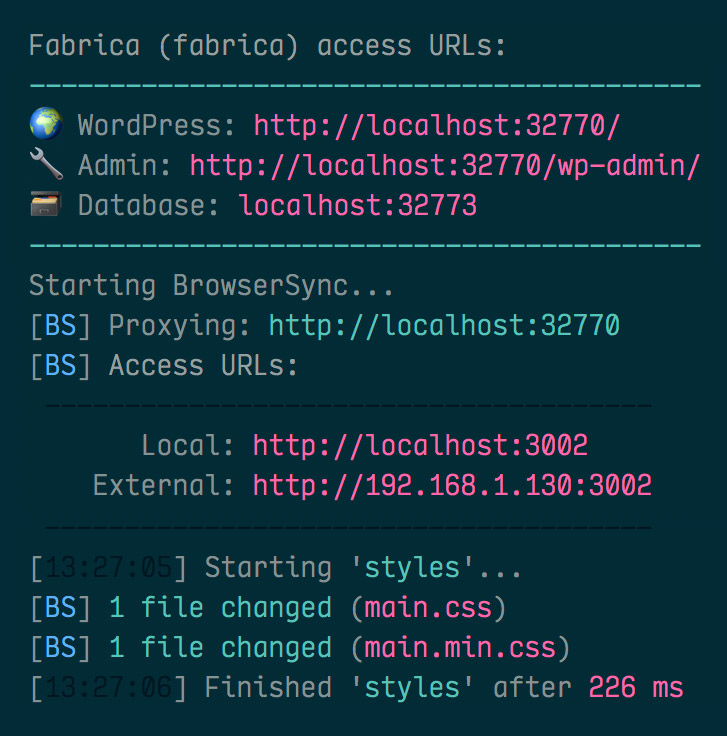Open the WordPress localhost:32770 URL

coord(437,126)
